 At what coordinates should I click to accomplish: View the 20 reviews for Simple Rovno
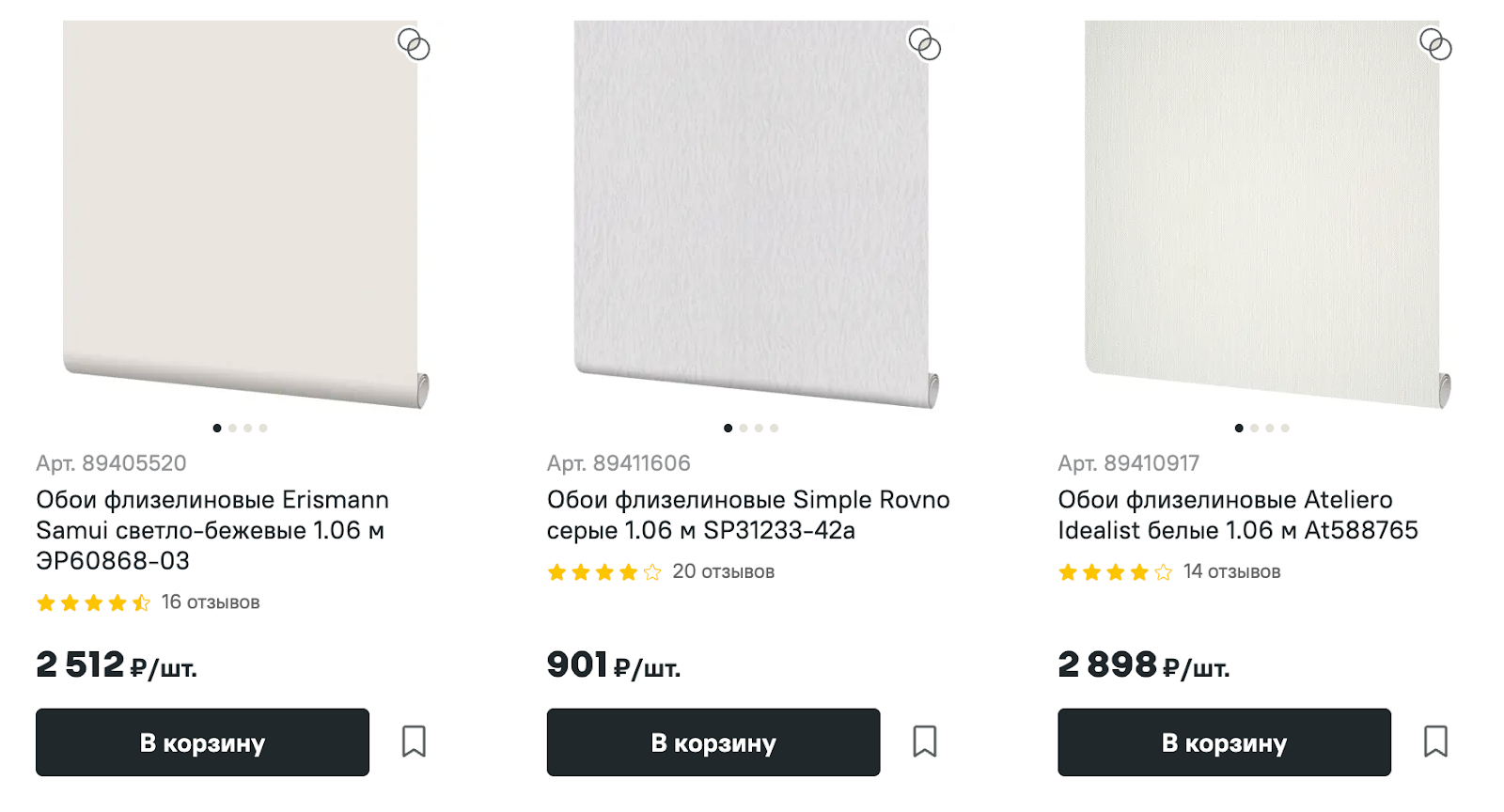[723, 572]
